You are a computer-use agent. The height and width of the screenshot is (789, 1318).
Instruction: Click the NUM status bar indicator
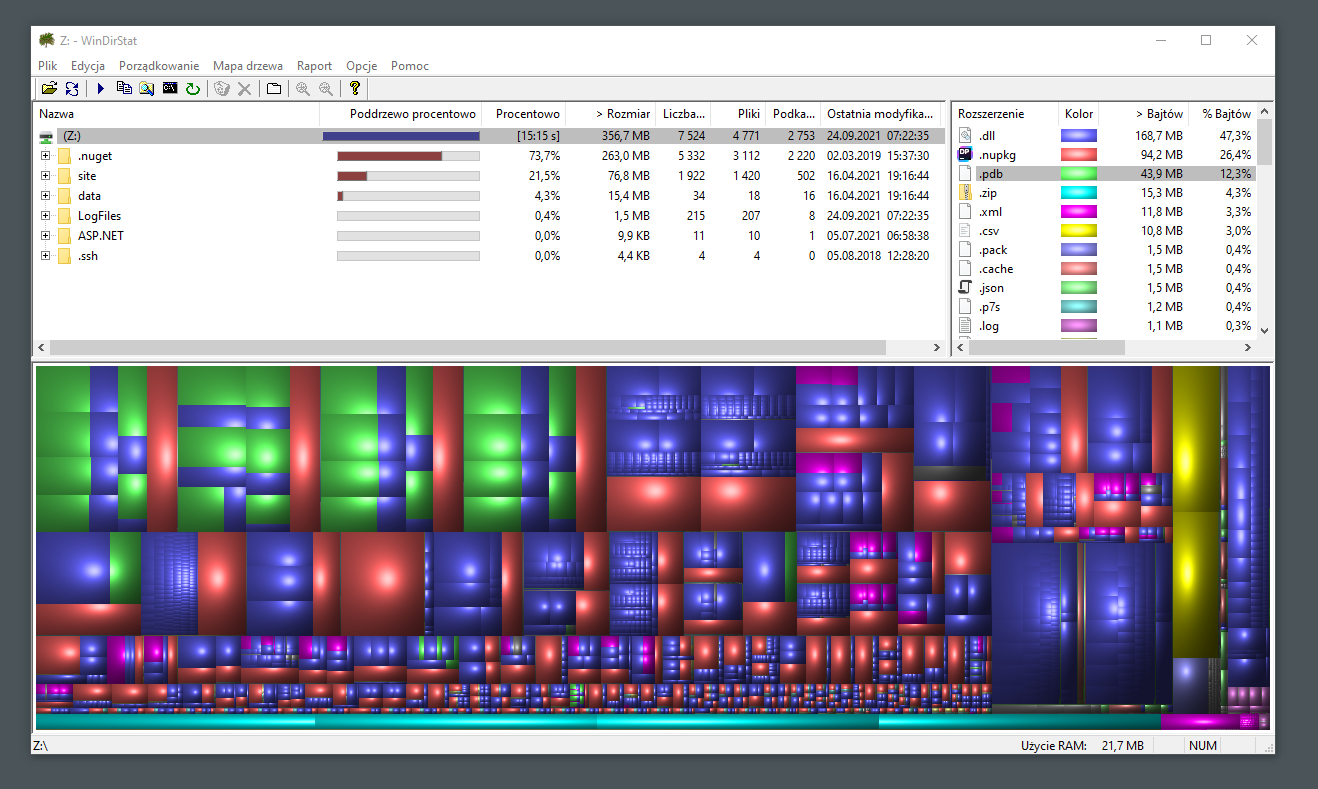tap(1203, 746)
